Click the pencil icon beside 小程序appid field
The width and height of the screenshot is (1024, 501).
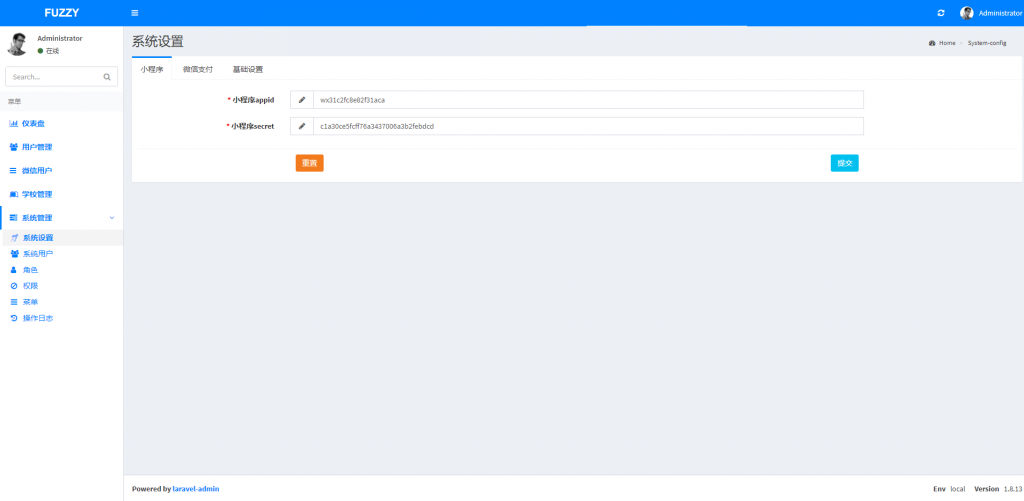coord(302,100)
